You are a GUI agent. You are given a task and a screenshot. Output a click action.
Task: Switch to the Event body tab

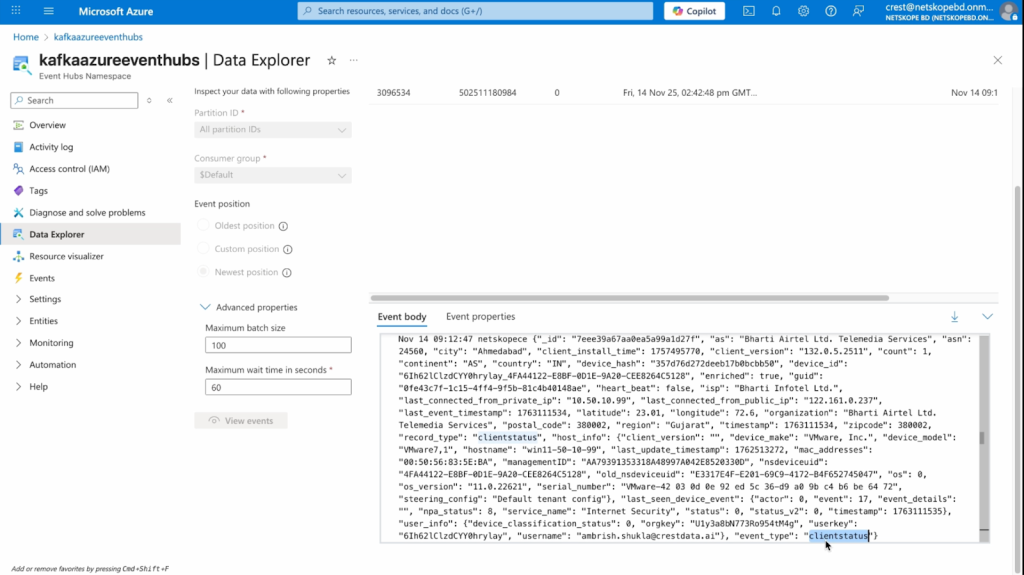tap(402, 317)
